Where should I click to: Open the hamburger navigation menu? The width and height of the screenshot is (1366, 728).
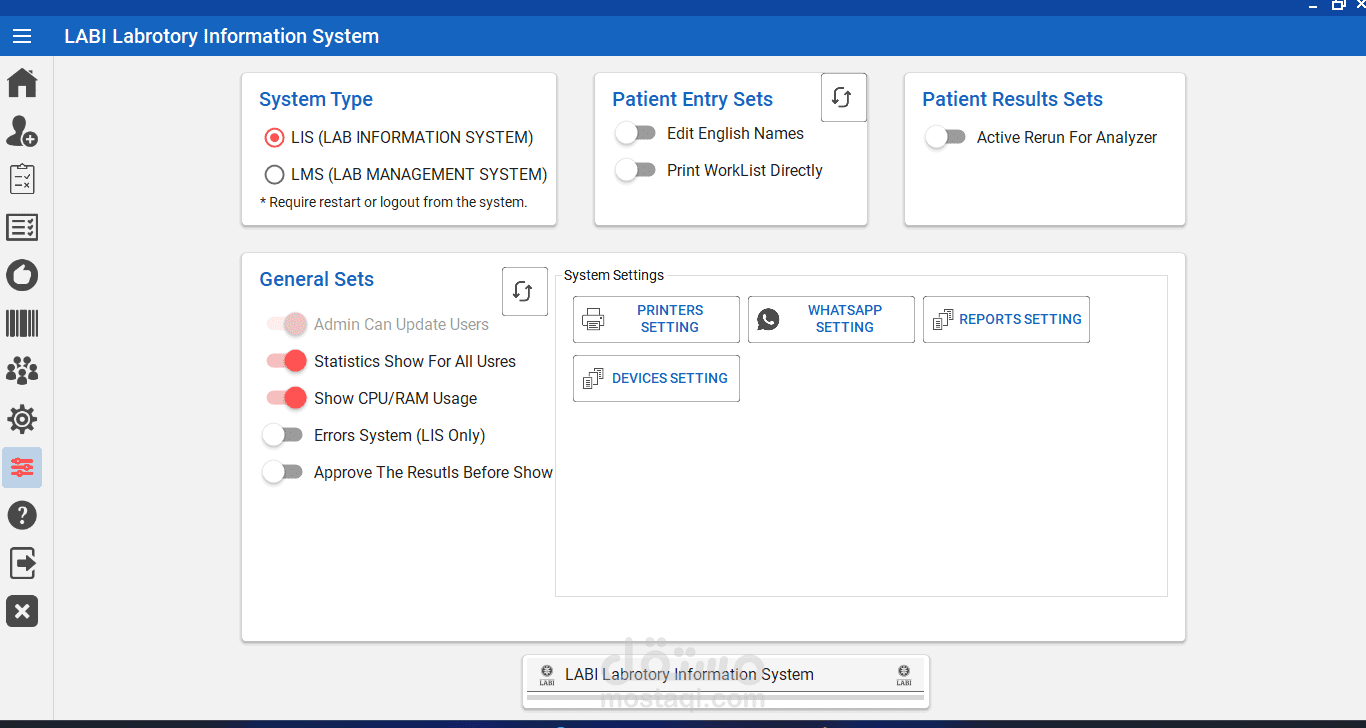click(x=22, y=37)
